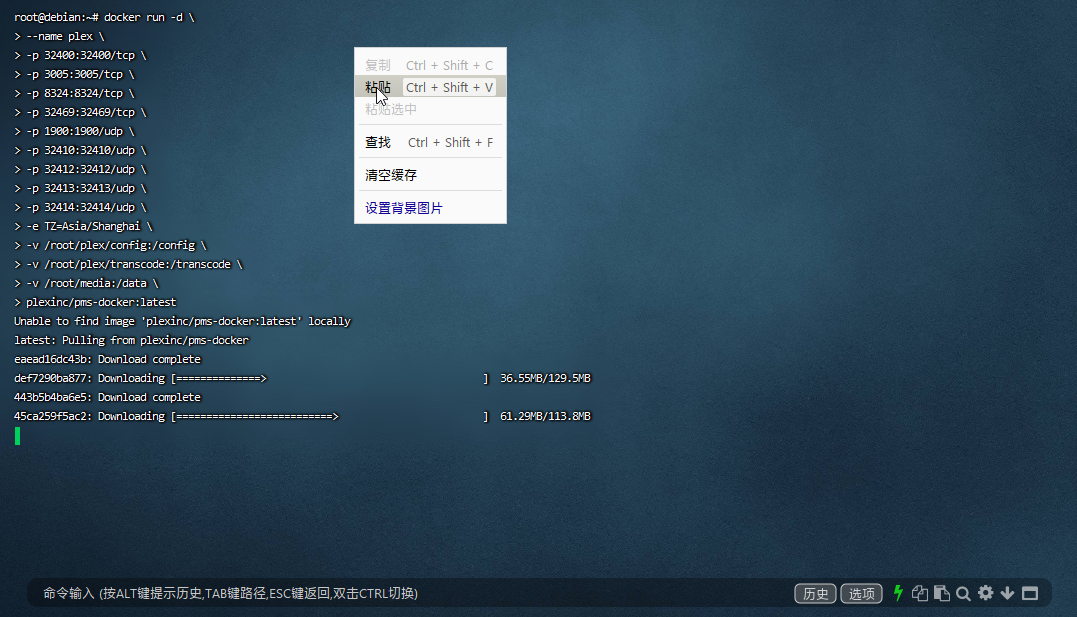Open settings via the gear icon
1077x617 pixels.
pos(985,593)
